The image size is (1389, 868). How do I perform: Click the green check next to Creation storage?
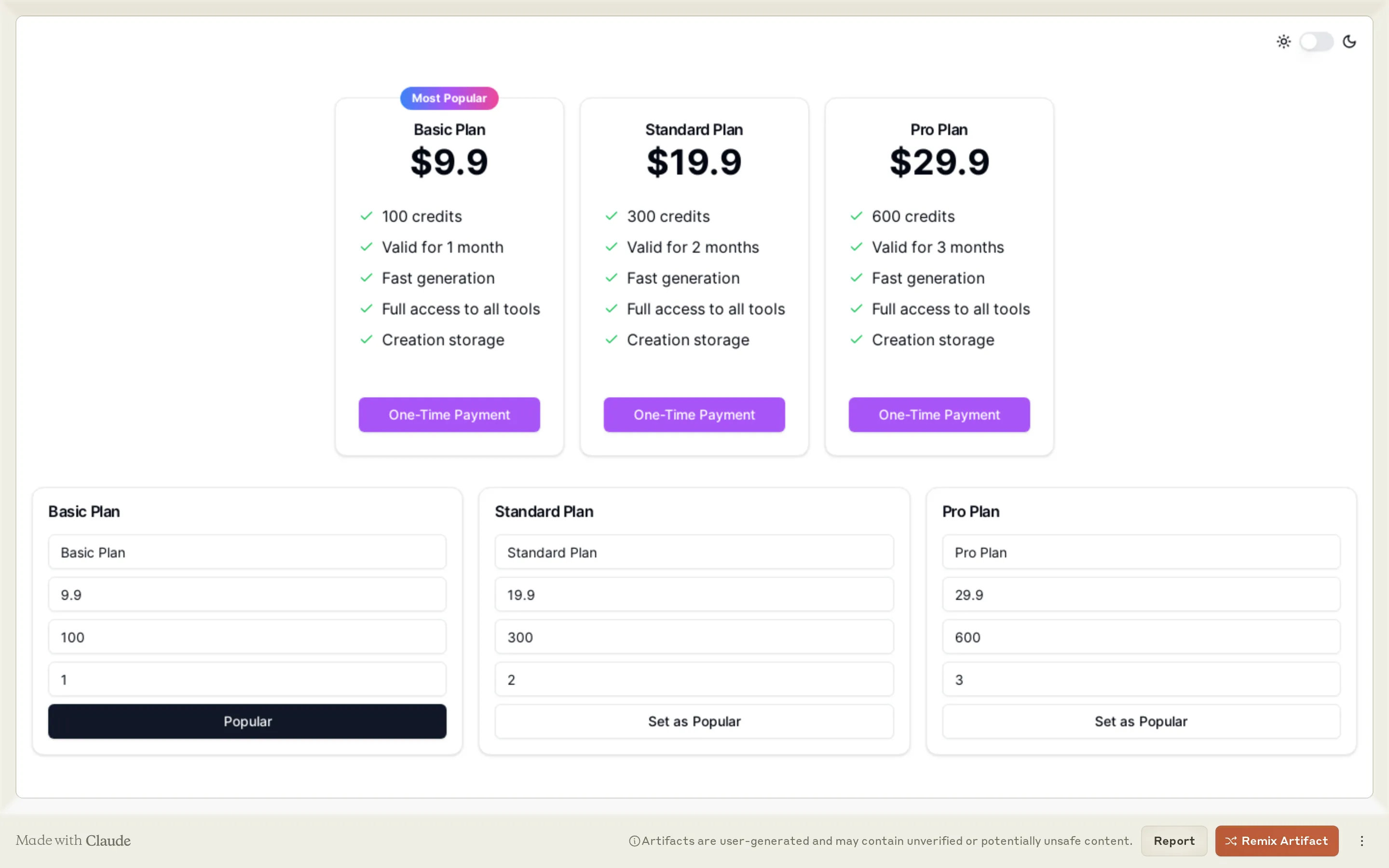366,339
